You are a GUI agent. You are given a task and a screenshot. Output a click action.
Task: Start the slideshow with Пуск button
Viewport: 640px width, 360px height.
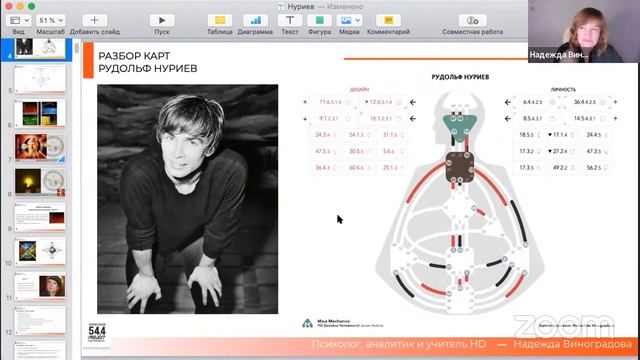pos(162,20)
